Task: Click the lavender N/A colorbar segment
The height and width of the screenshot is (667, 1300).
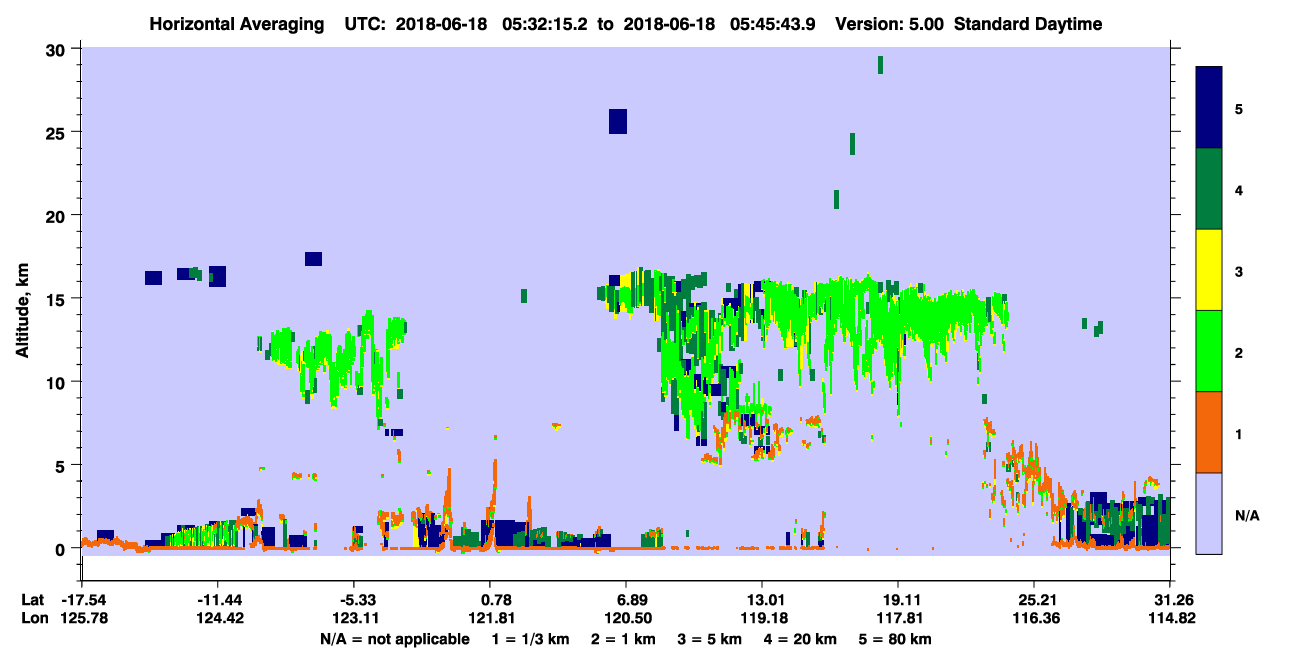Action: point(1209,512)
